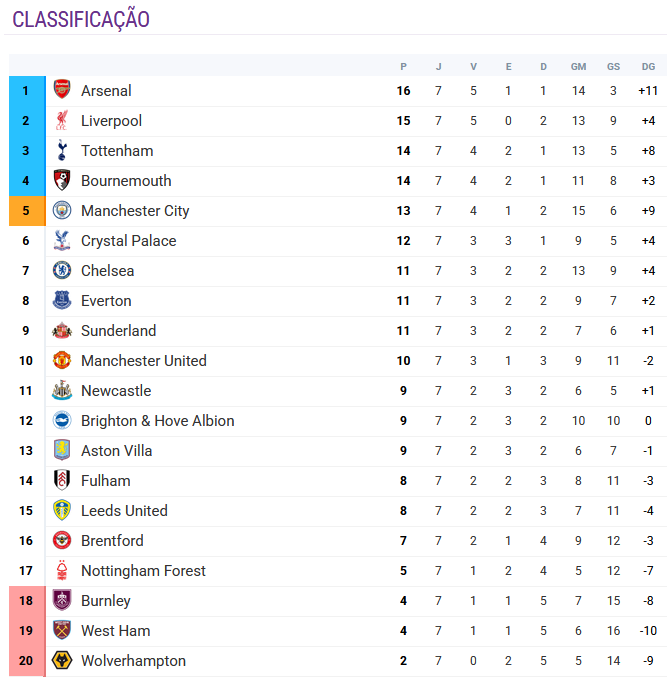Open the Crystal Palace team link
Screen dimensions: 667x677
[128, 241]
